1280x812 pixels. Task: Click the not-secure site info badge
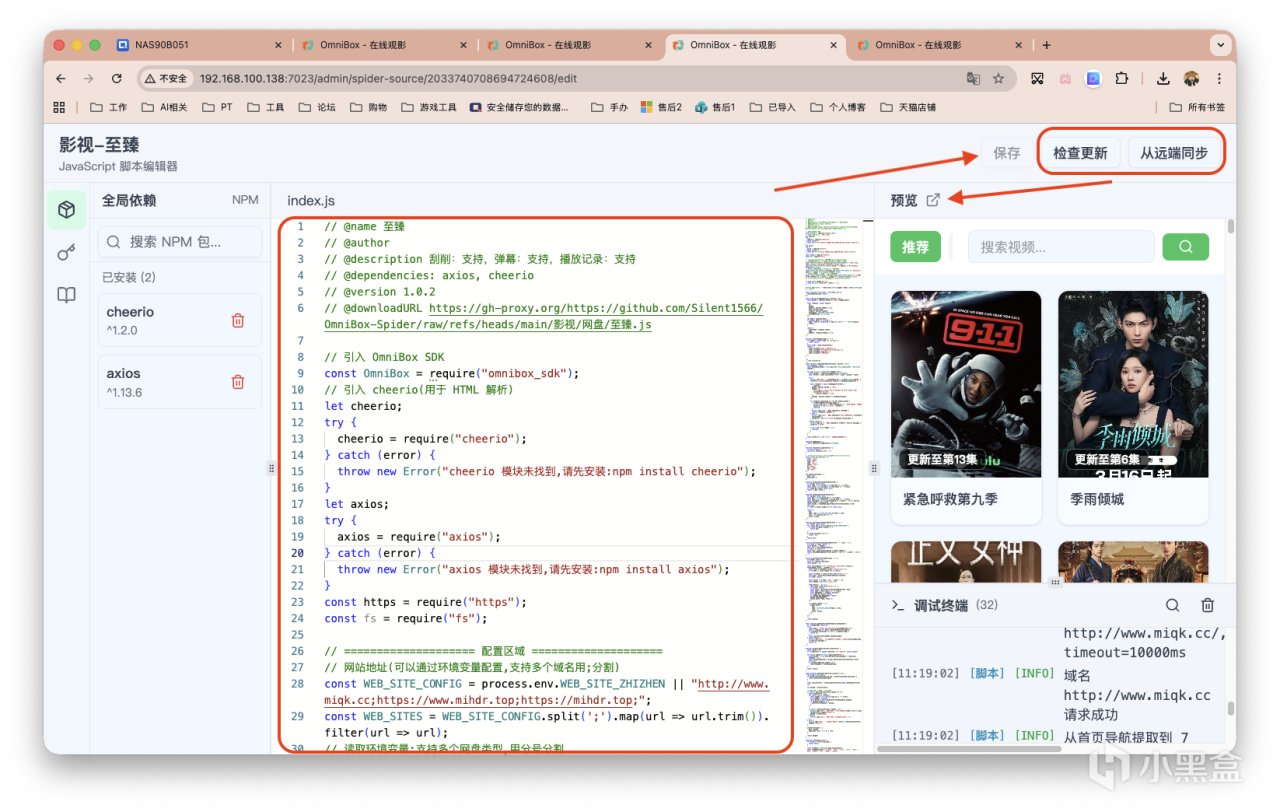(165, 78)
